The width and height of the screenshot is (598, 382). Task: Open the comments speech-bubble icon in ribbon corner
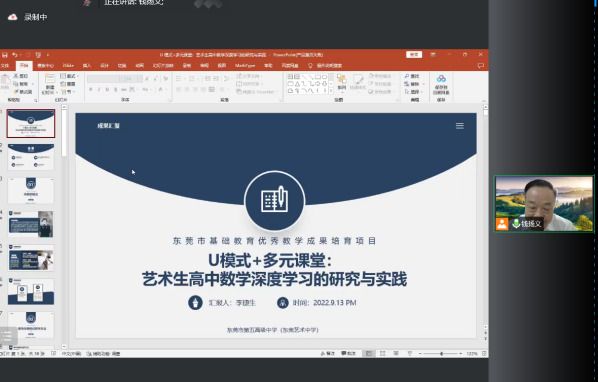481,66
